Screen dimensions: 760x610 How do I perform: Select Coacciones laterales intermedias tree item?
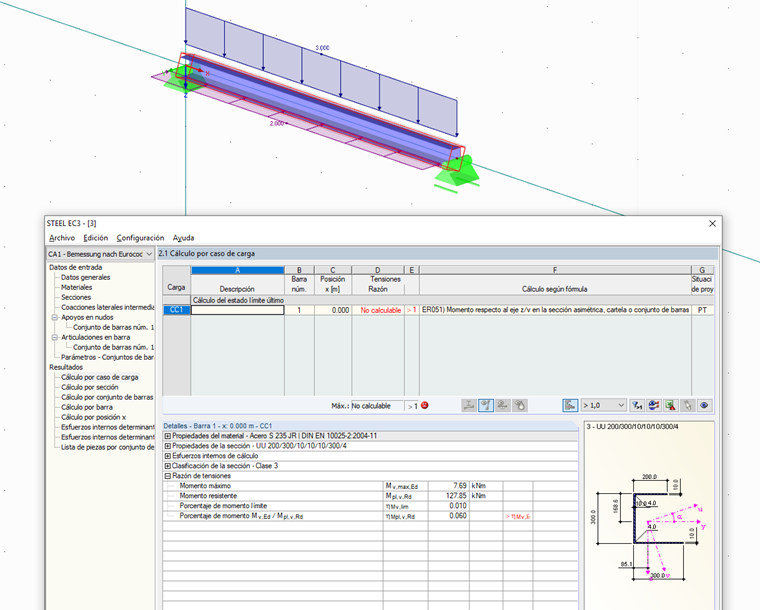(107, 307)
